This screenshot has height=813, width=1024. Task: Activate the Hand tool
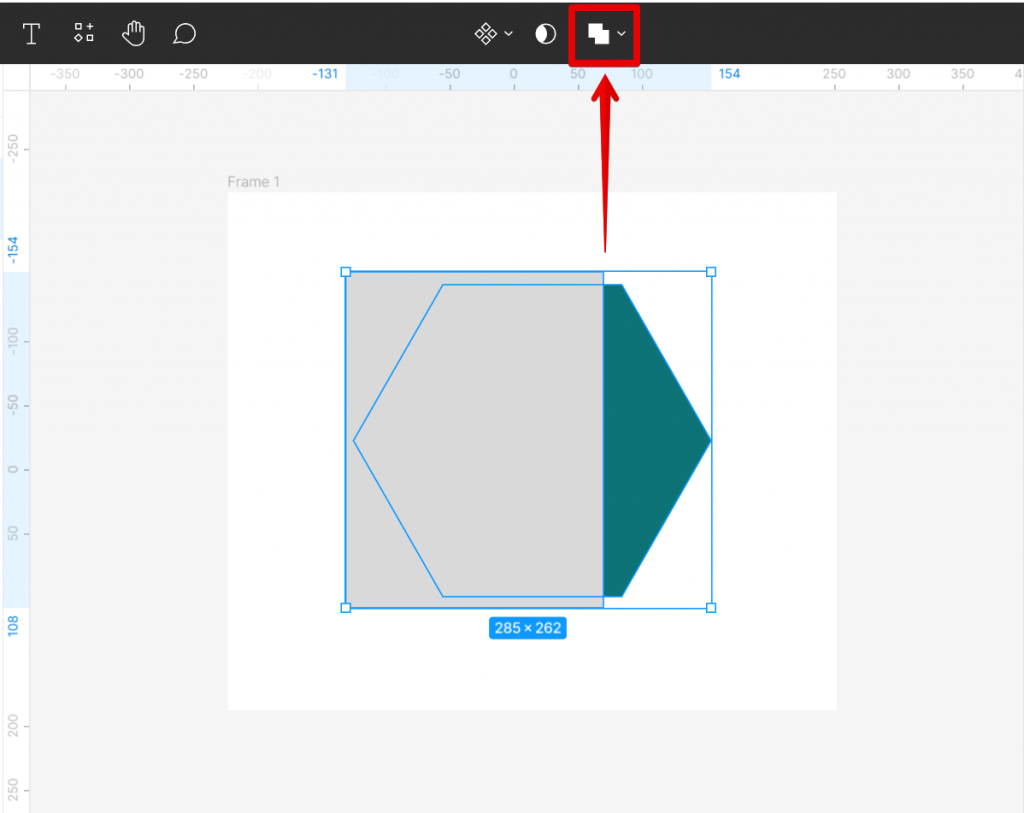133,33
